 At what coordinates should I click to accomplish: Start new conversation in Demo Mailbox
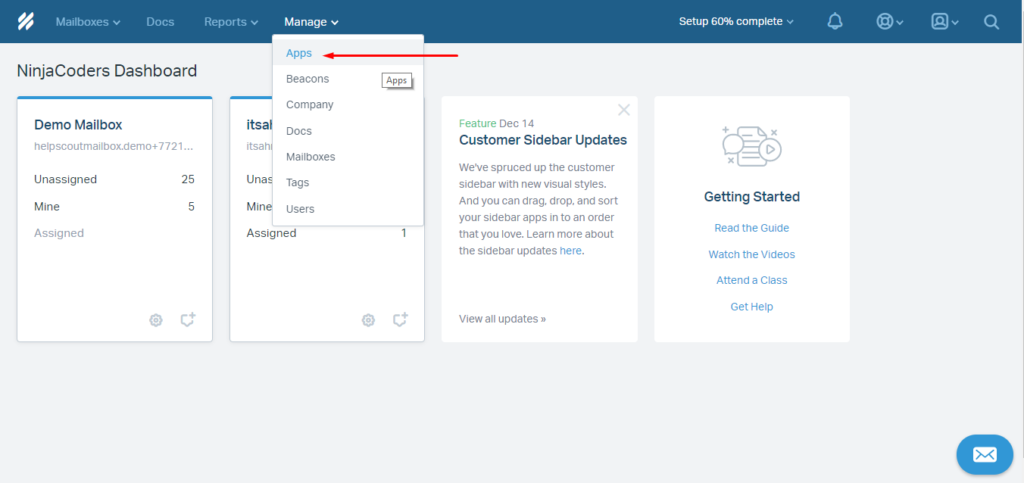tap(188, 320)
